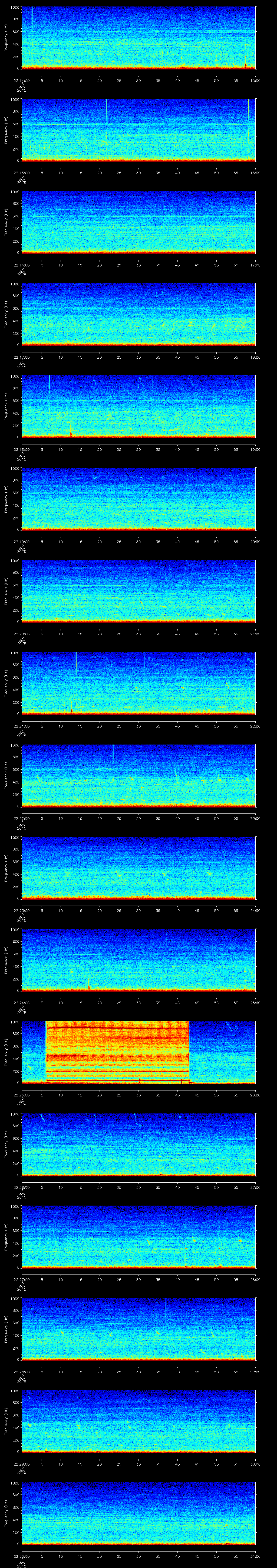Open the spectrogram panel starting at 22:28:00
Image resolution: width=277 pixels, height=1568 pixels.
click(138, 1329)
